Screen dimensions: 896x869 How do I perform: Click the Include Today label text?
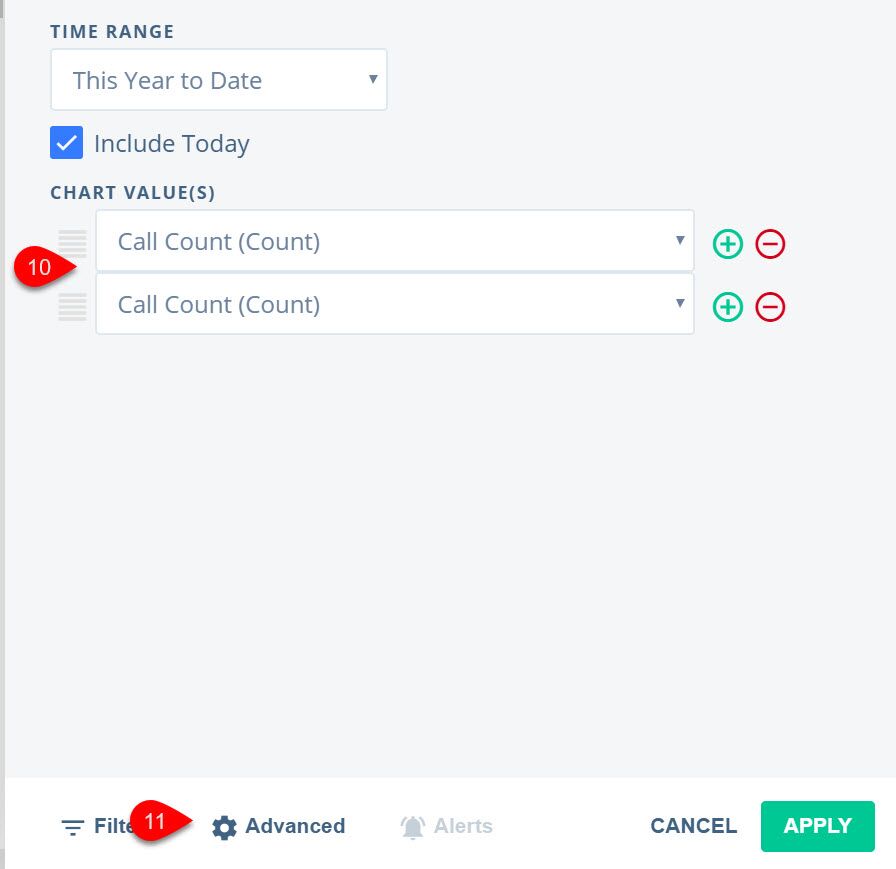[x=171, y=144]
